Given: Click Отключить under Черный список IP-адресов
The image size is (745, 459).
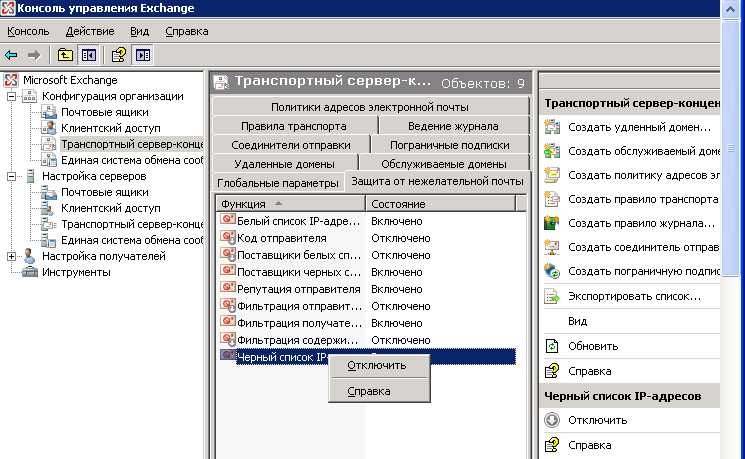Looking at the screenshot, I should click(x=598, y=420).
